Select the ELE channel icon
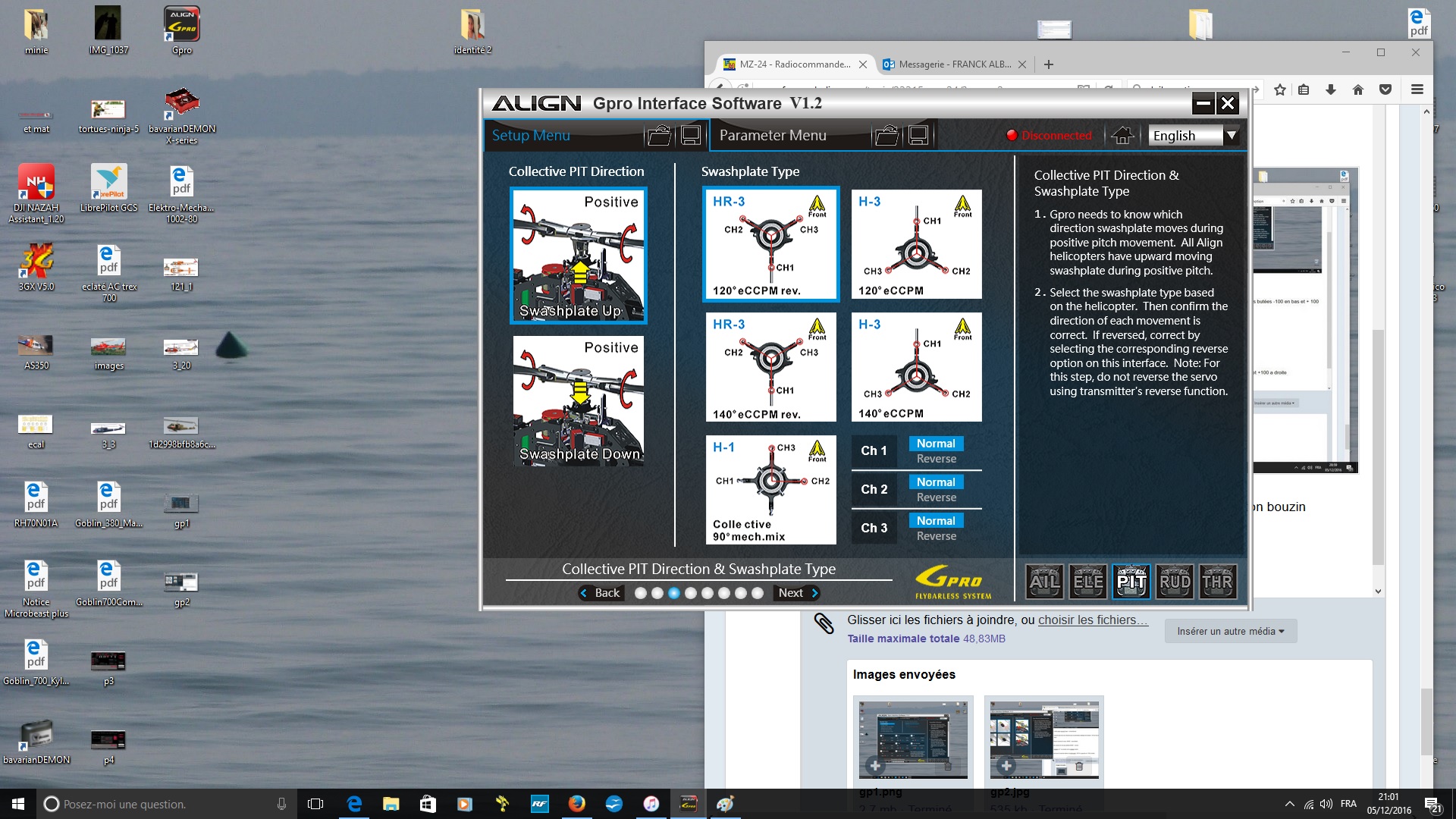The image size is (1456, 819). point(1088,582)
